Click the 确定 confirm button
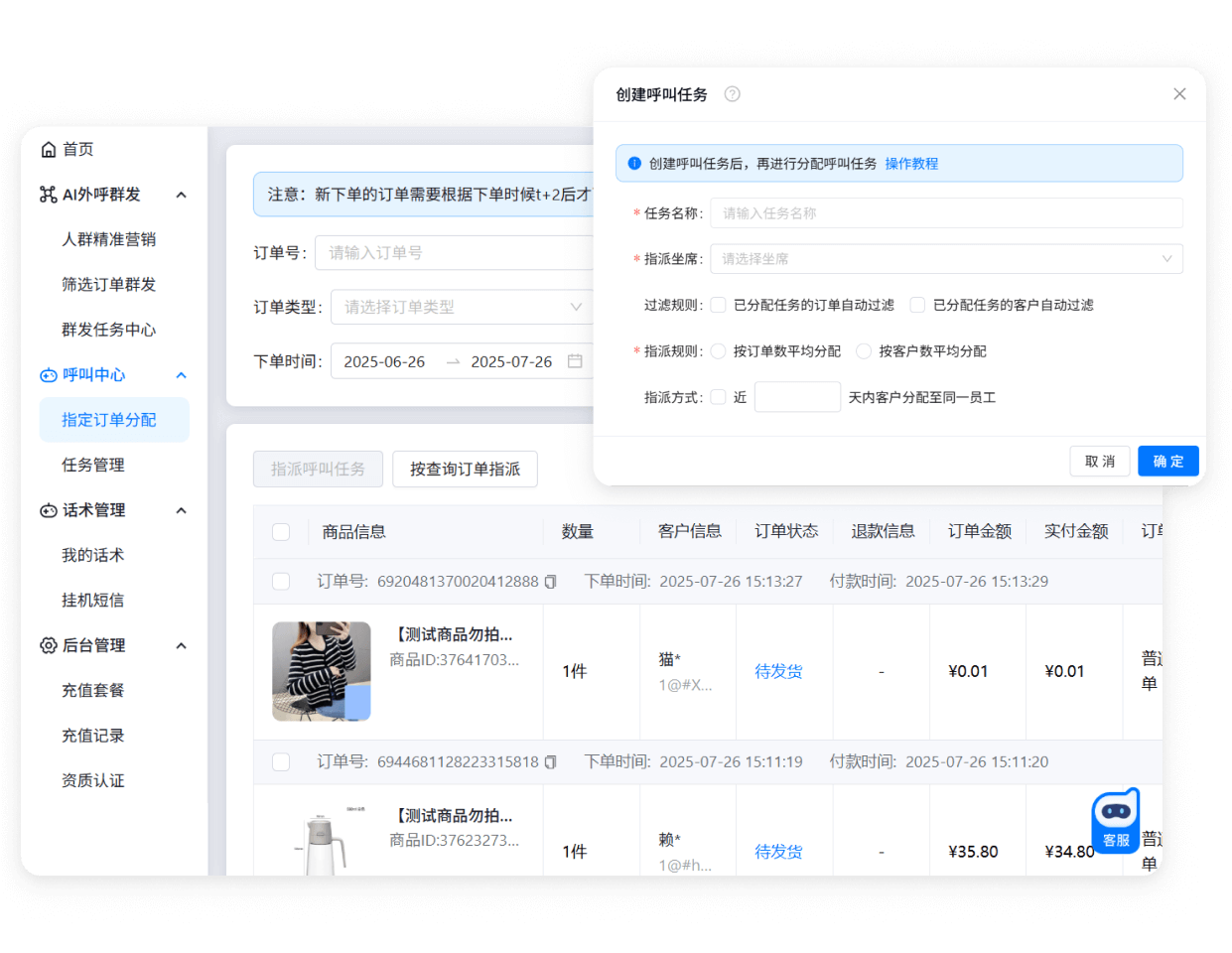The image size is (1232, 953). coord(1168,461)
